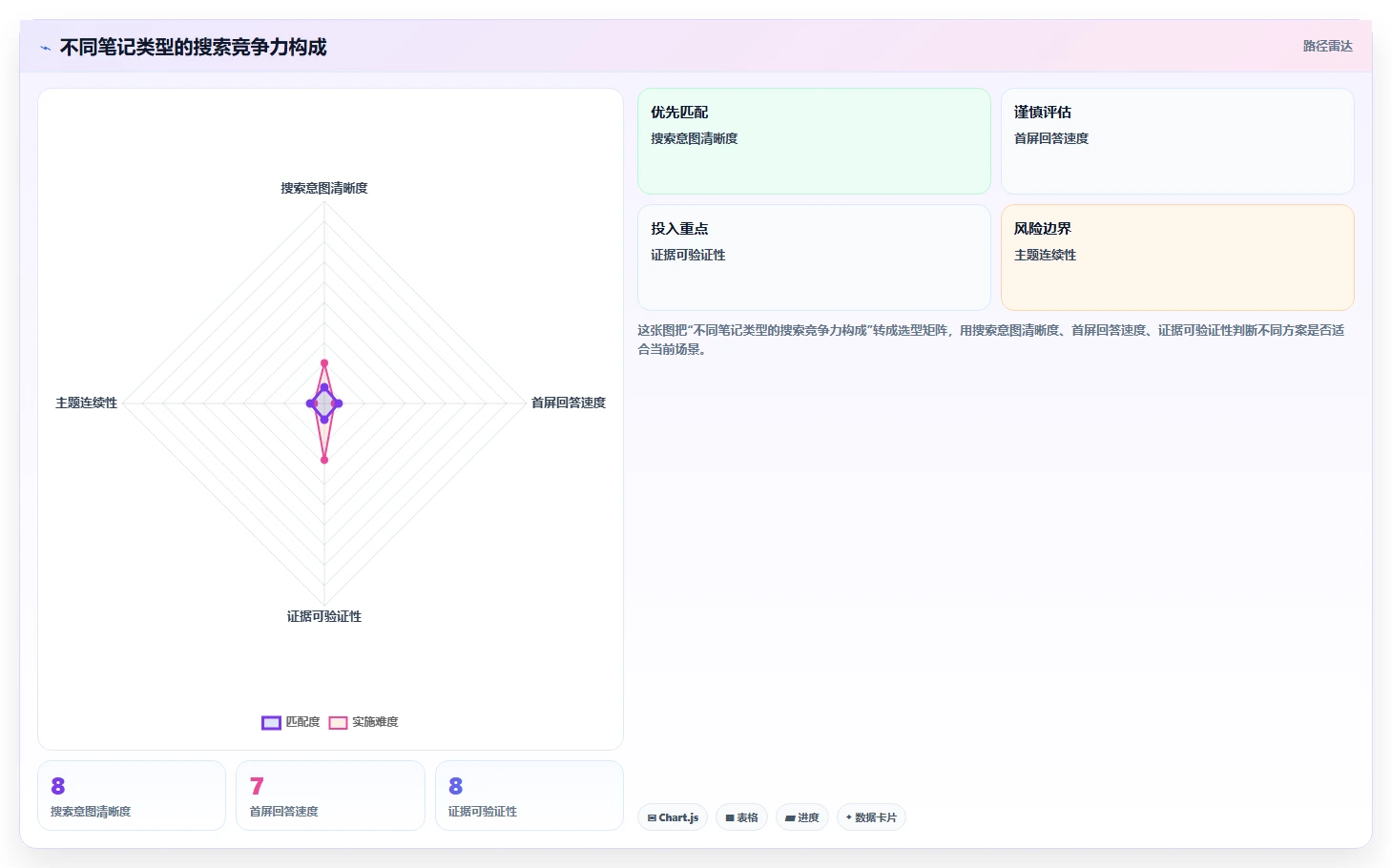Open the 优先匹配 card
1392x868 pixels.
[814, 141]
